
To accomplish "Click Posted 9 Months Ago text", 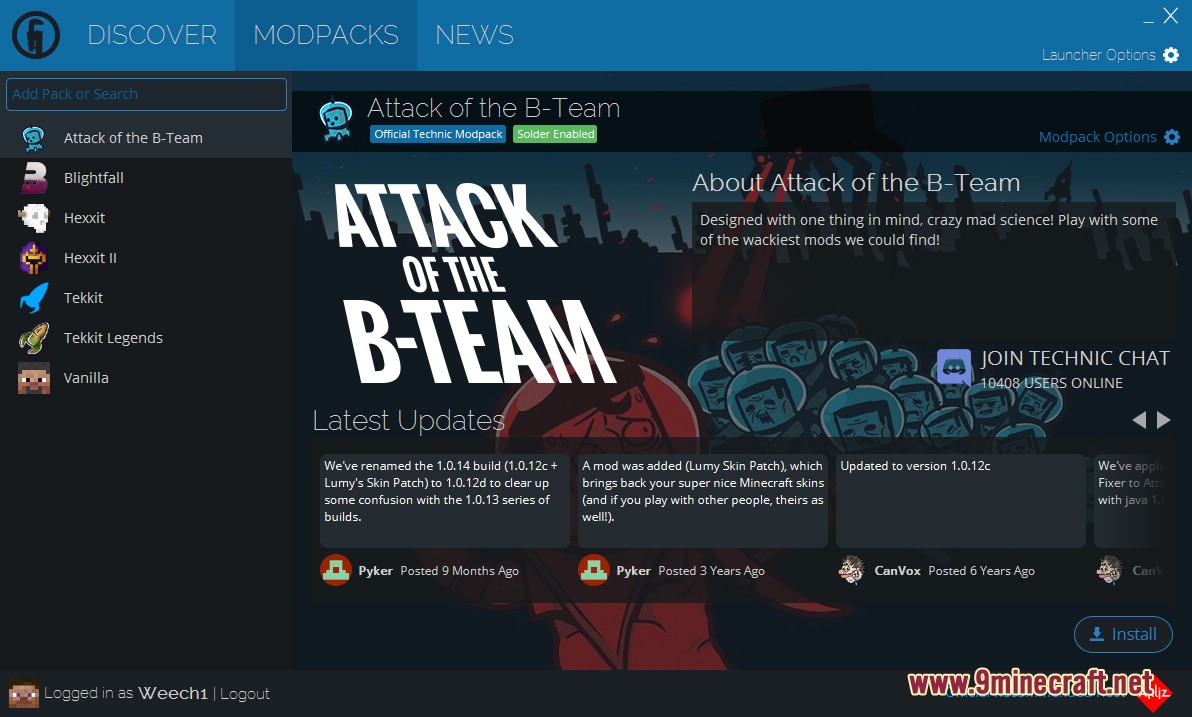I will [x=459, y=570].
